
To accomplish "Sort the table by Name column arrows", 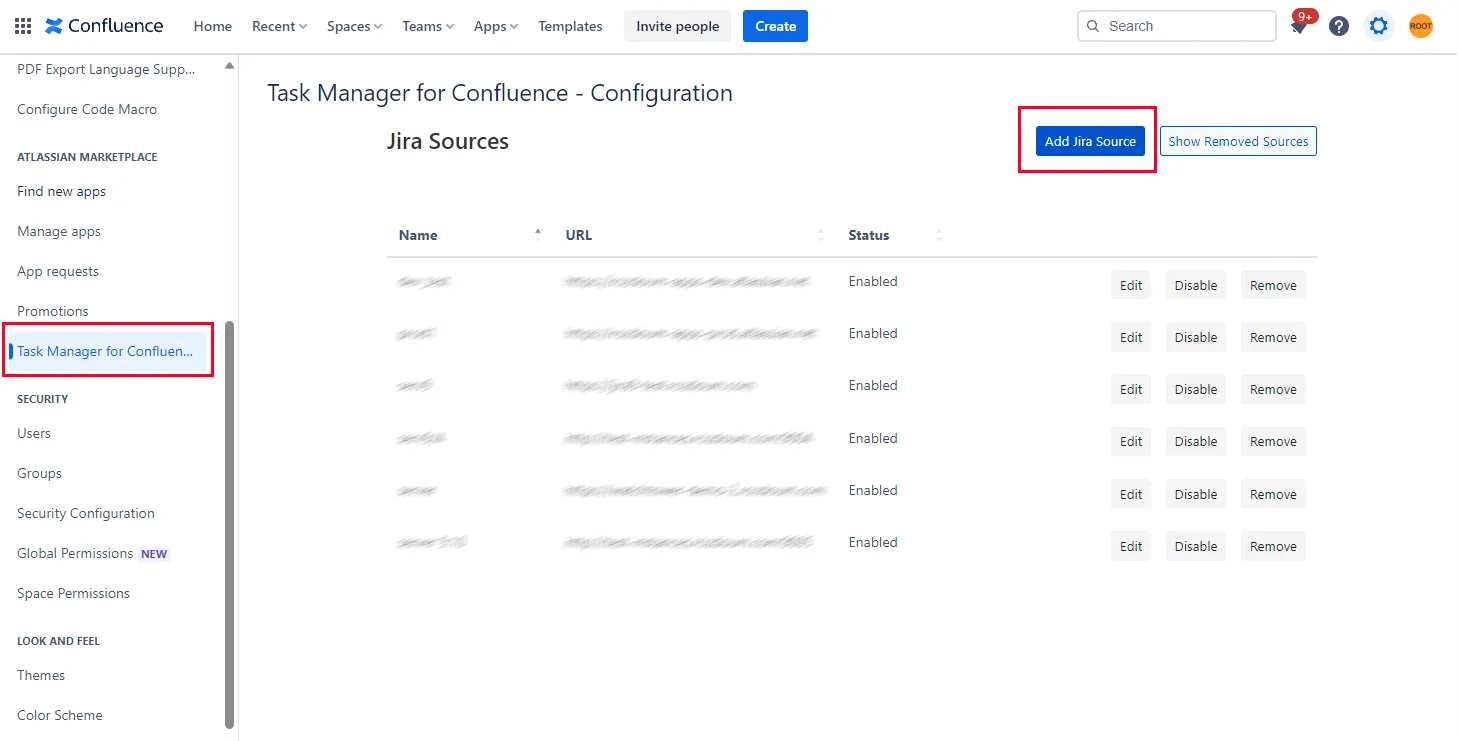I will tap(538, 235).
